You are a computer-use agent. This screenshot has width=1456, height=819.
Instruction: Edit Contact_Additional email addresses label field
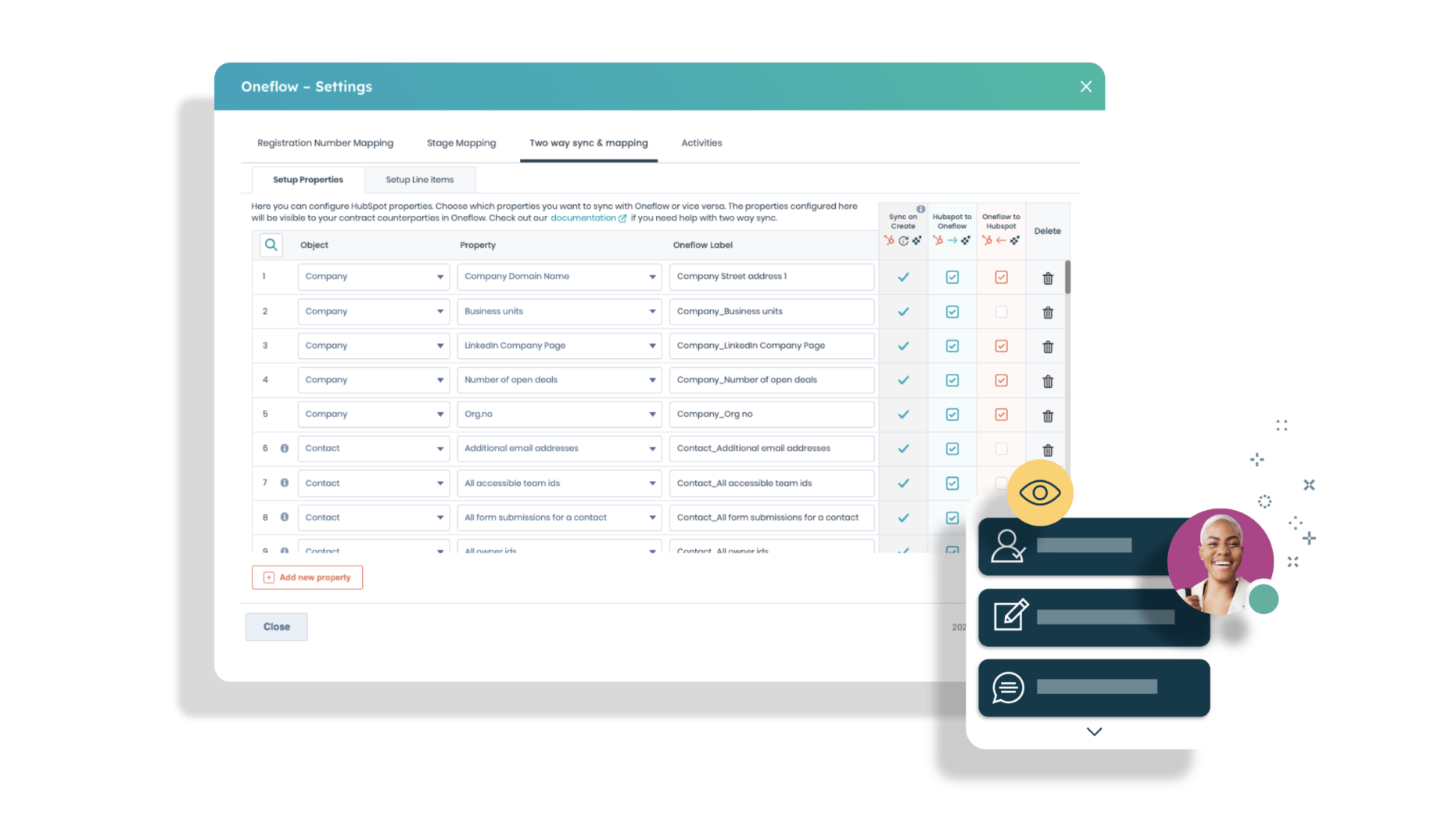772,448
